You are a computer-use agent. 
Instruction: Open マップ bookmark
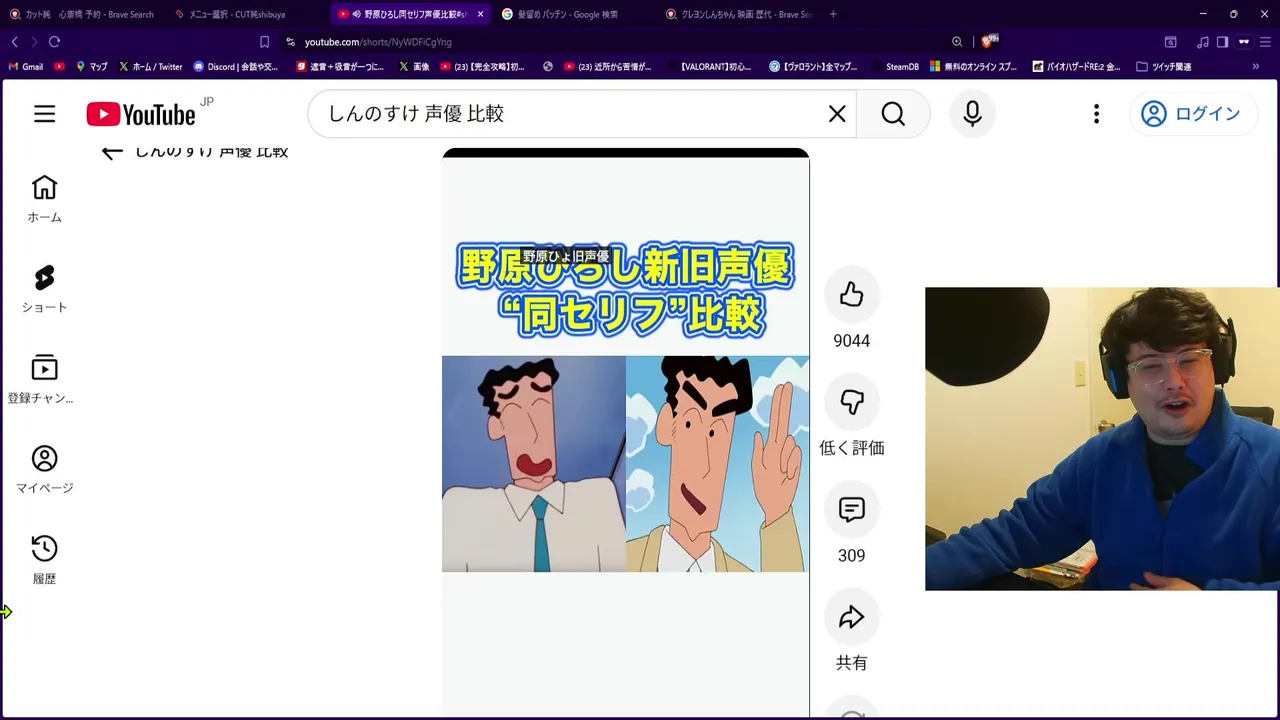point(91,67)
